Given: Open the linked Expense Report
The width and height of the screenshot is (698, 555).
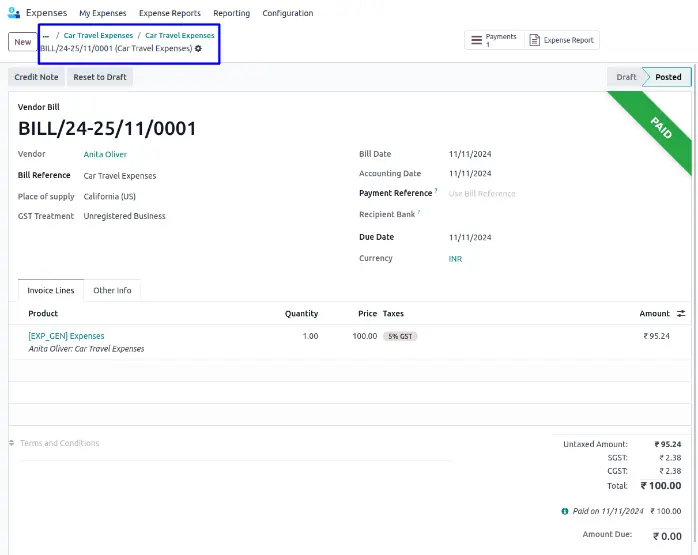Looking at the screenshot, I should 561,40.
